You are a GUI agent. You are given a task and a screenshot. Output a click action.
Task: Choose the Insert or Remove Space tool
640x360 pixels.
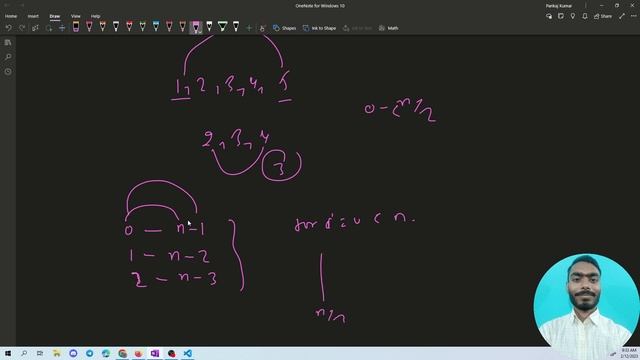point(62,28)
